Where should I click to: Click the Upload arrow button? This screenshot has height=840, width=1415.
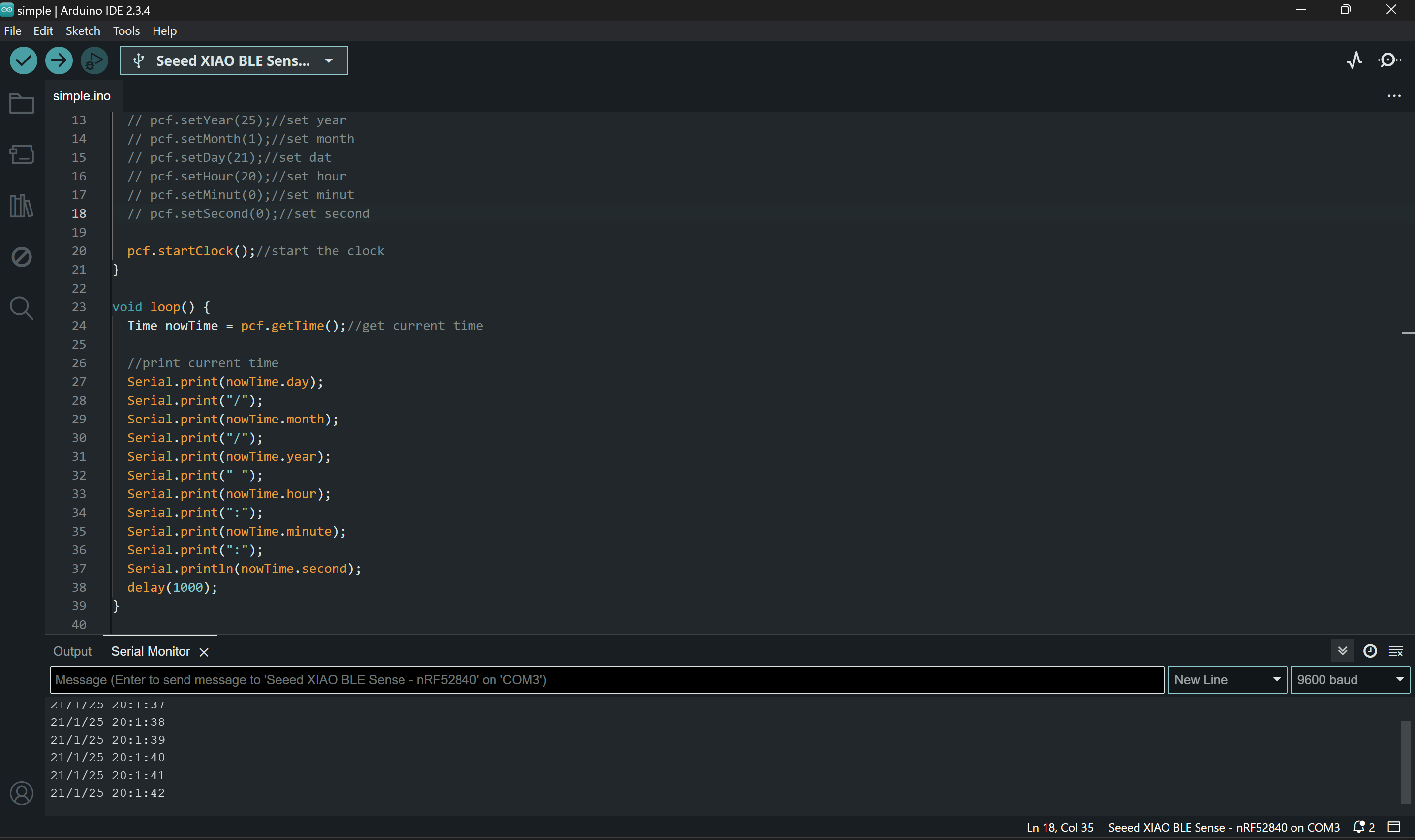click(59, 60)
